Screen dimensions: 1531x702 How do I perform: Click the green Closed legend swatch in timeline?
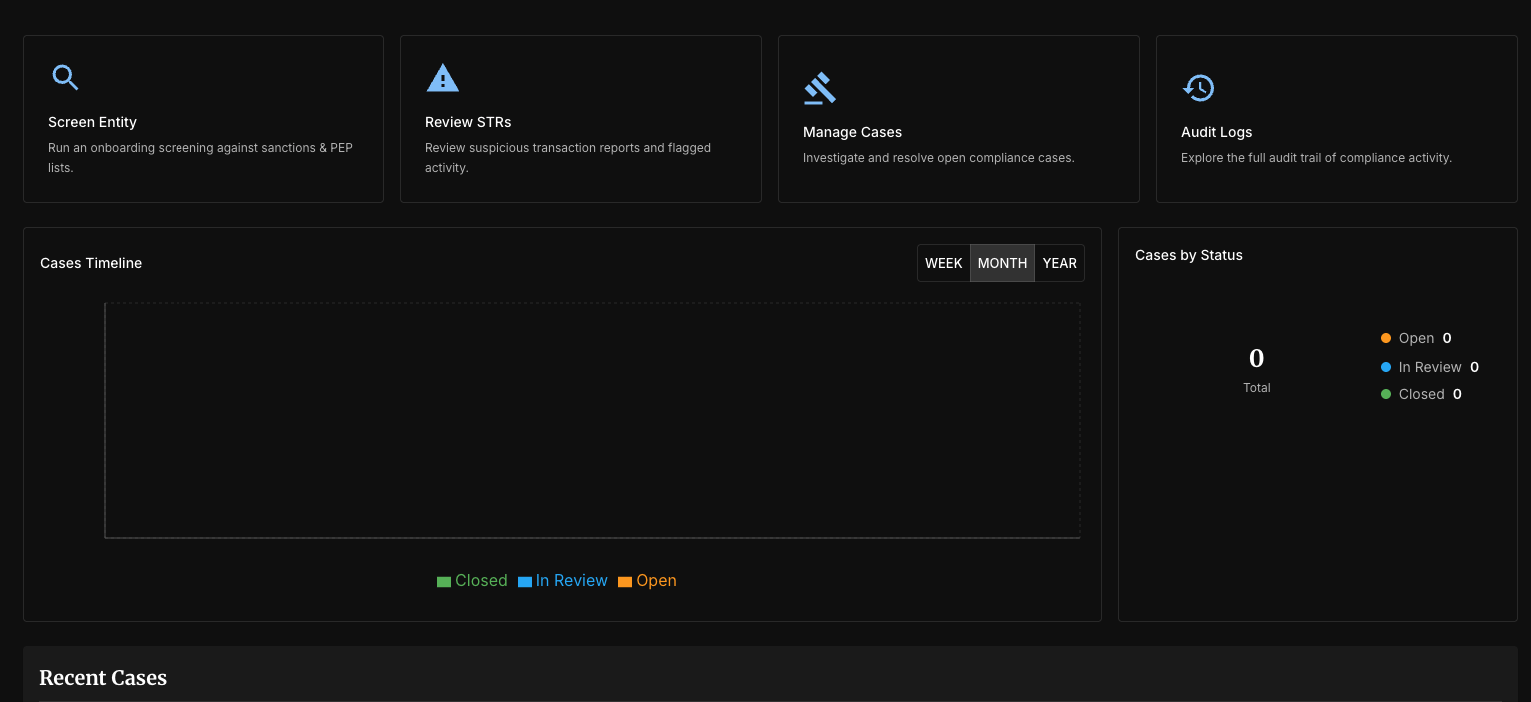pos(444,582)
